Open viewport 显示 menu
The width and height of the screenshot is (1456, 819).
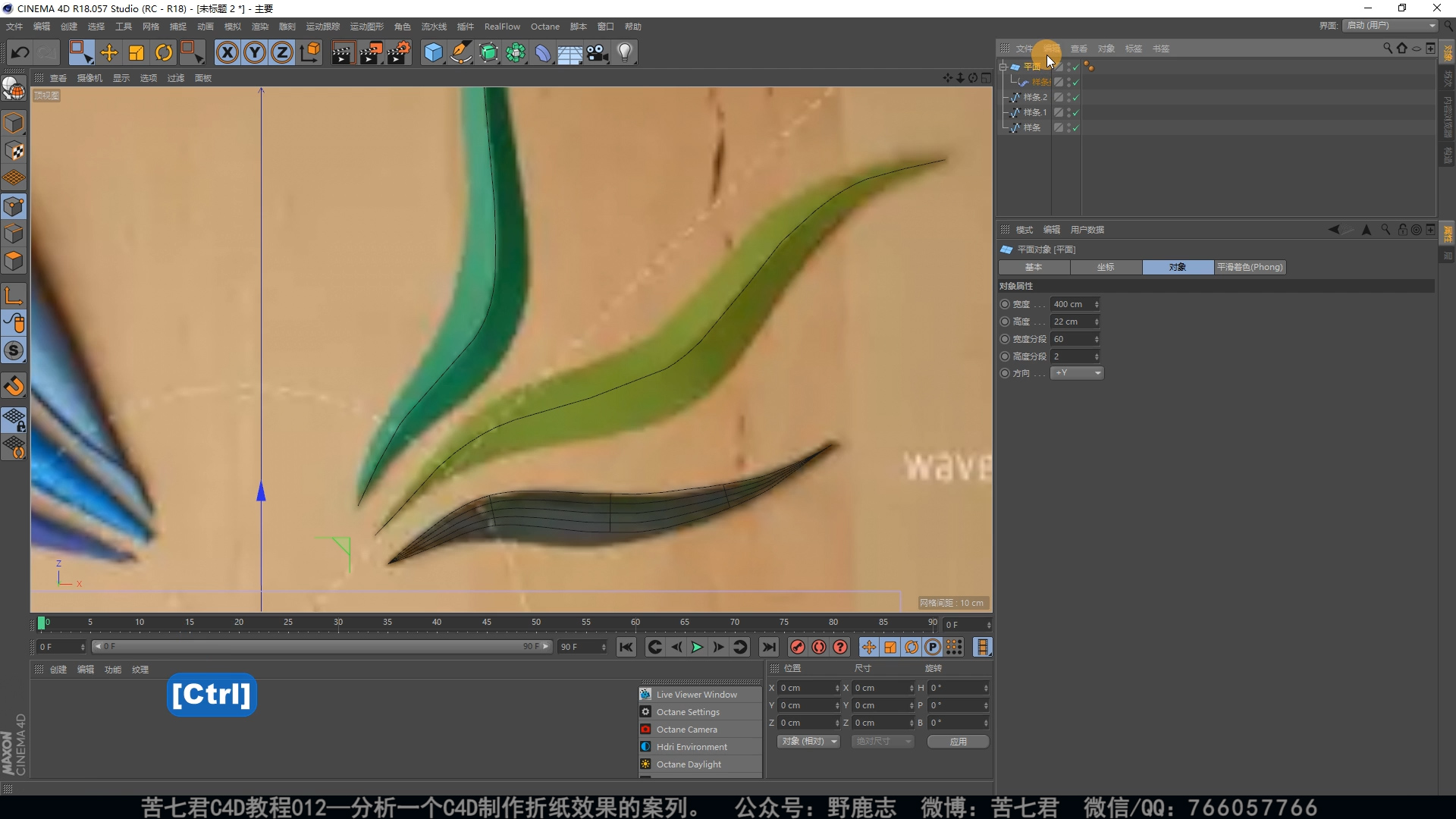point(121,78)
